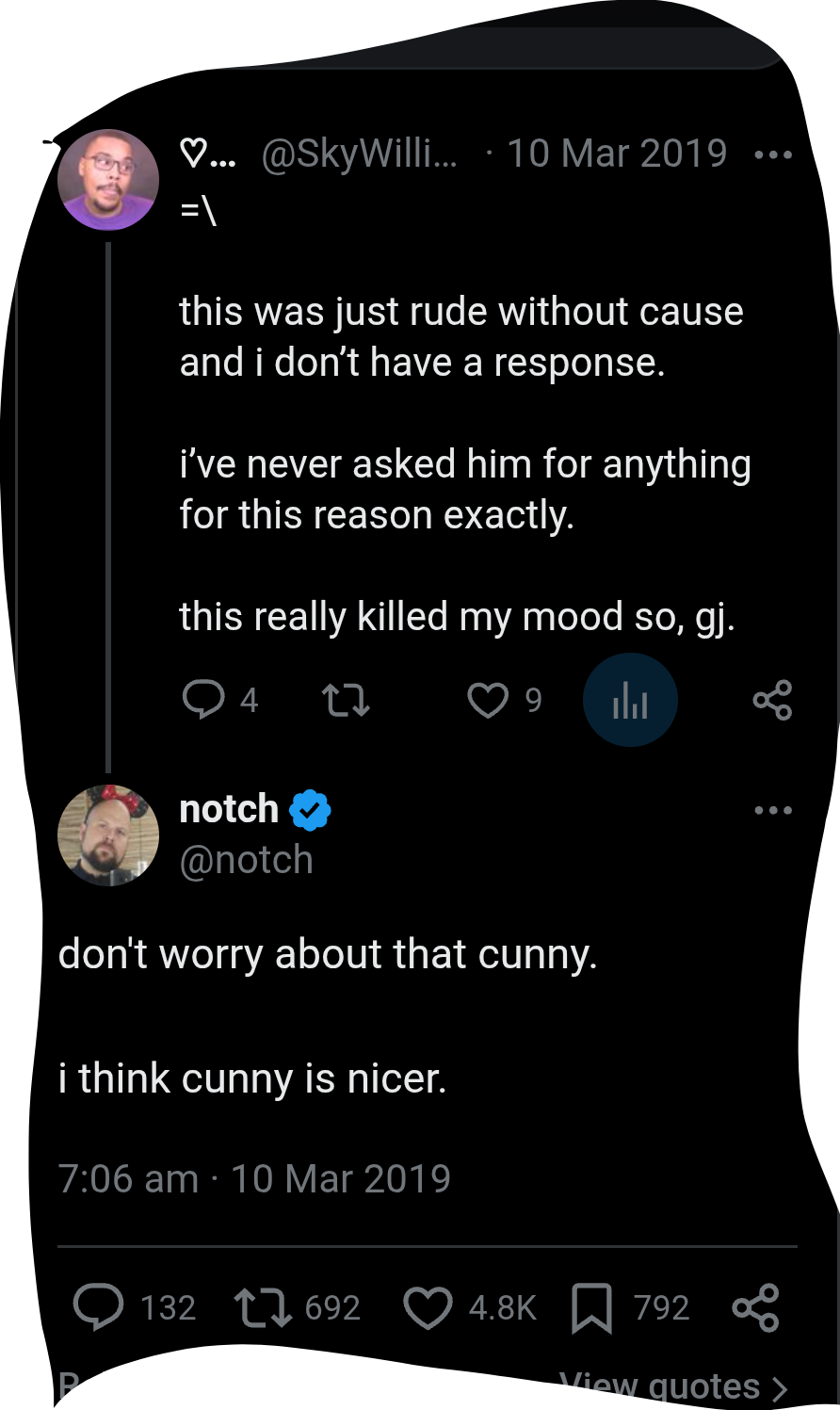Viewport: 840px width, 1410px height.
Task: Like notch's tweet
Action: [428, 1307]
